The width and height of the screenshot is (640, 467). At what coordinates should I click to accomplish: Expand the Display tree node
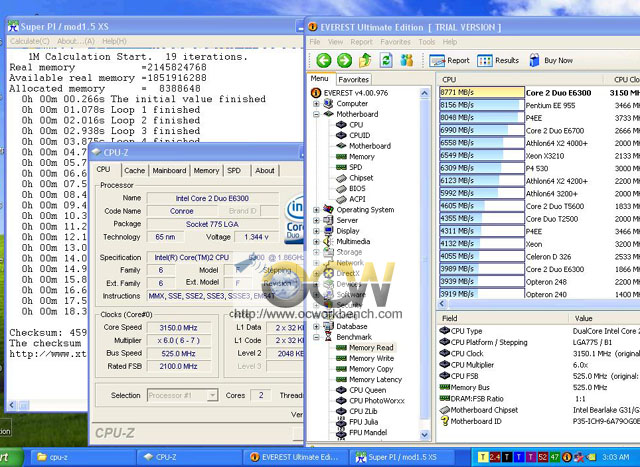pos(316,231)
